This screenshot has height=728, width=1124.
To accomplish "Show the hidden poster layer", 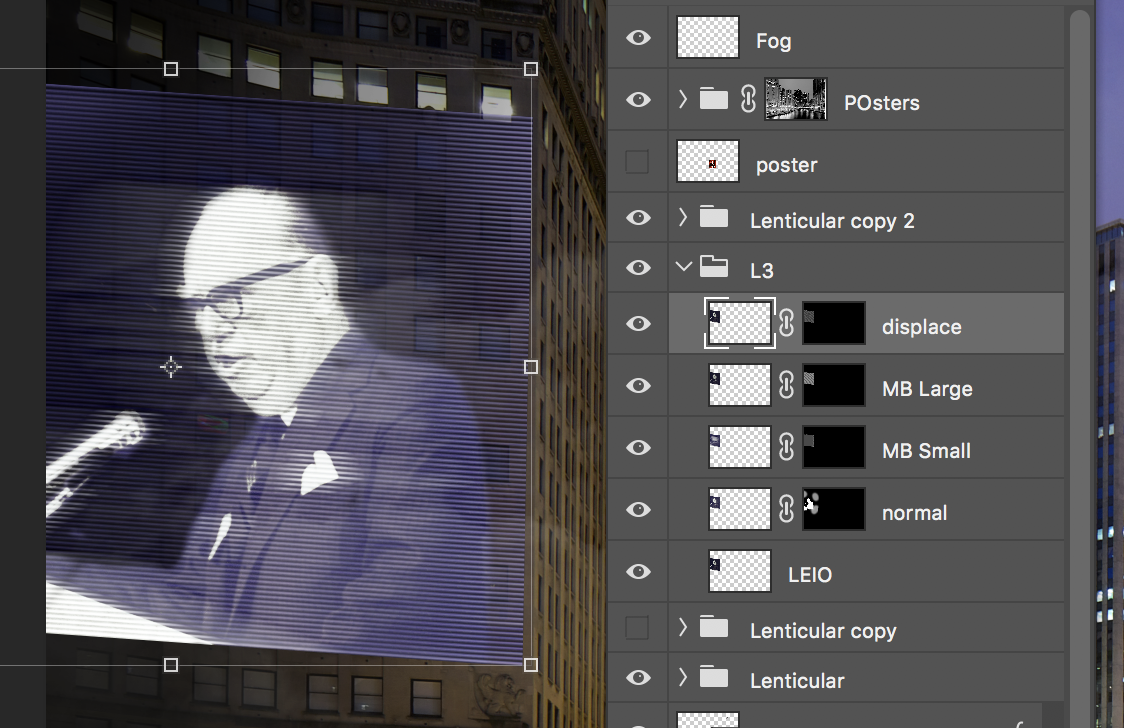I will click(637, 162).
